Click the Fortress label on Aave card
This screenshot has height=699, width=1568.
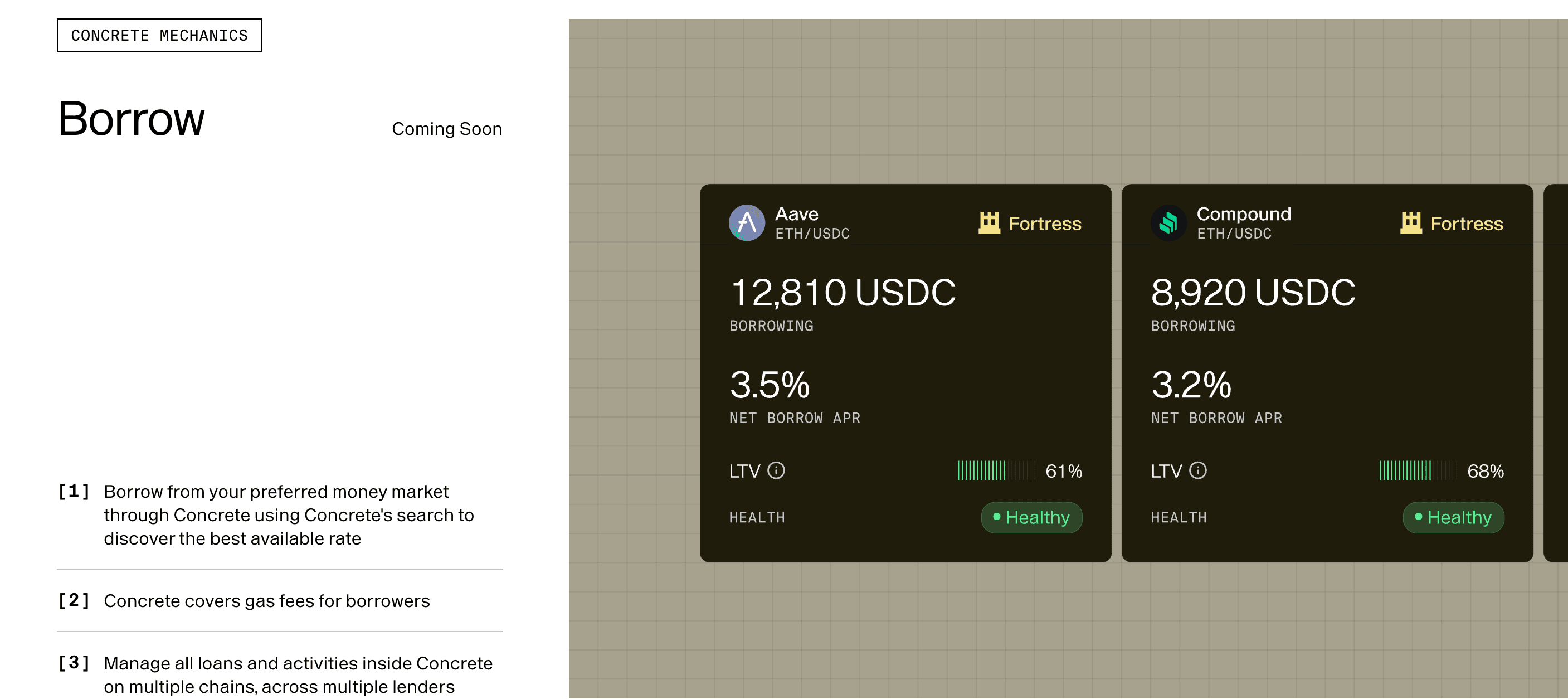[x=1045, y=224]
